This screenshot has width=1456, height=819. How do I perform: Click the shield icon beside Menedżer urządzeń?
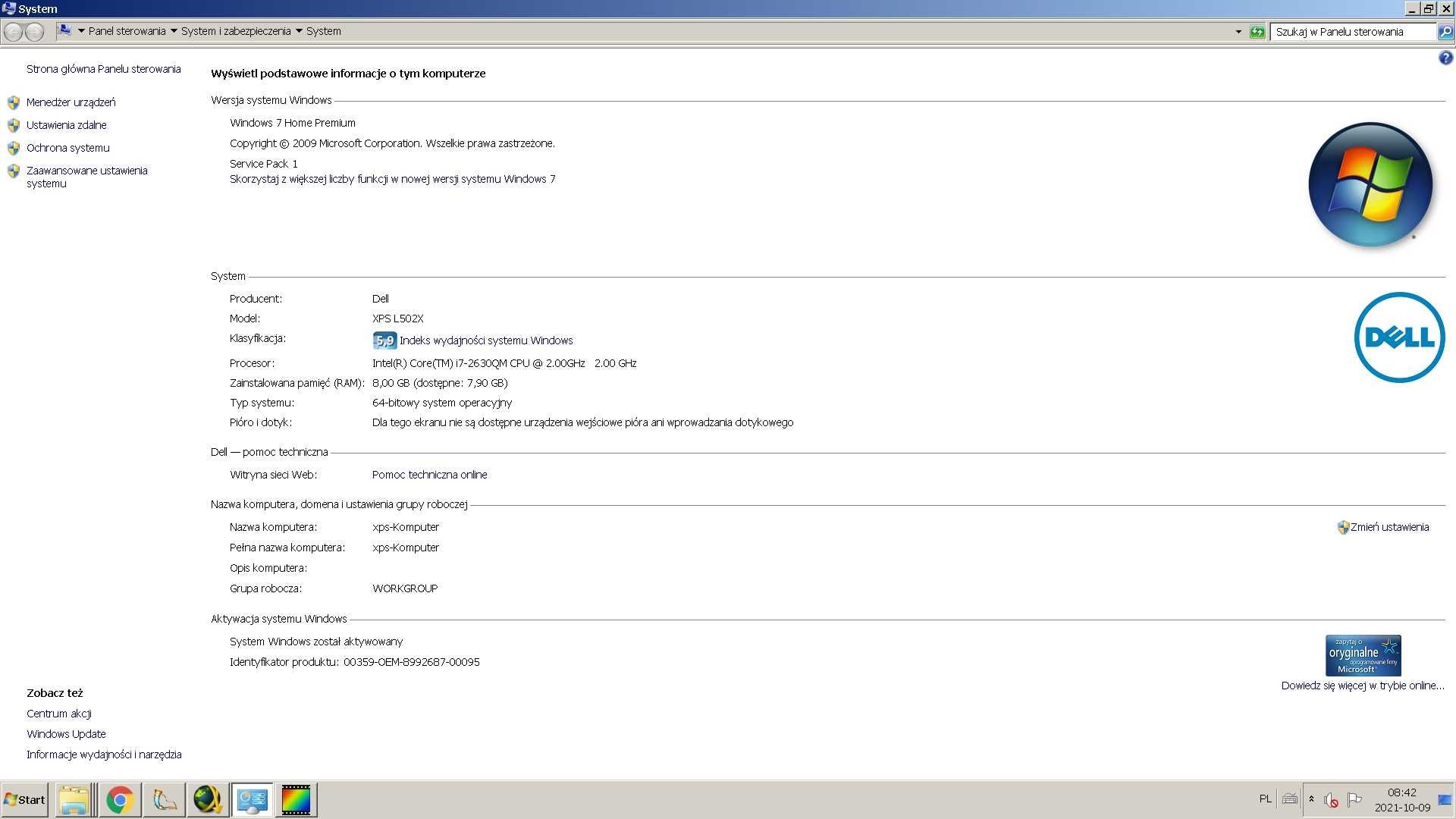[x=14, y=102]
